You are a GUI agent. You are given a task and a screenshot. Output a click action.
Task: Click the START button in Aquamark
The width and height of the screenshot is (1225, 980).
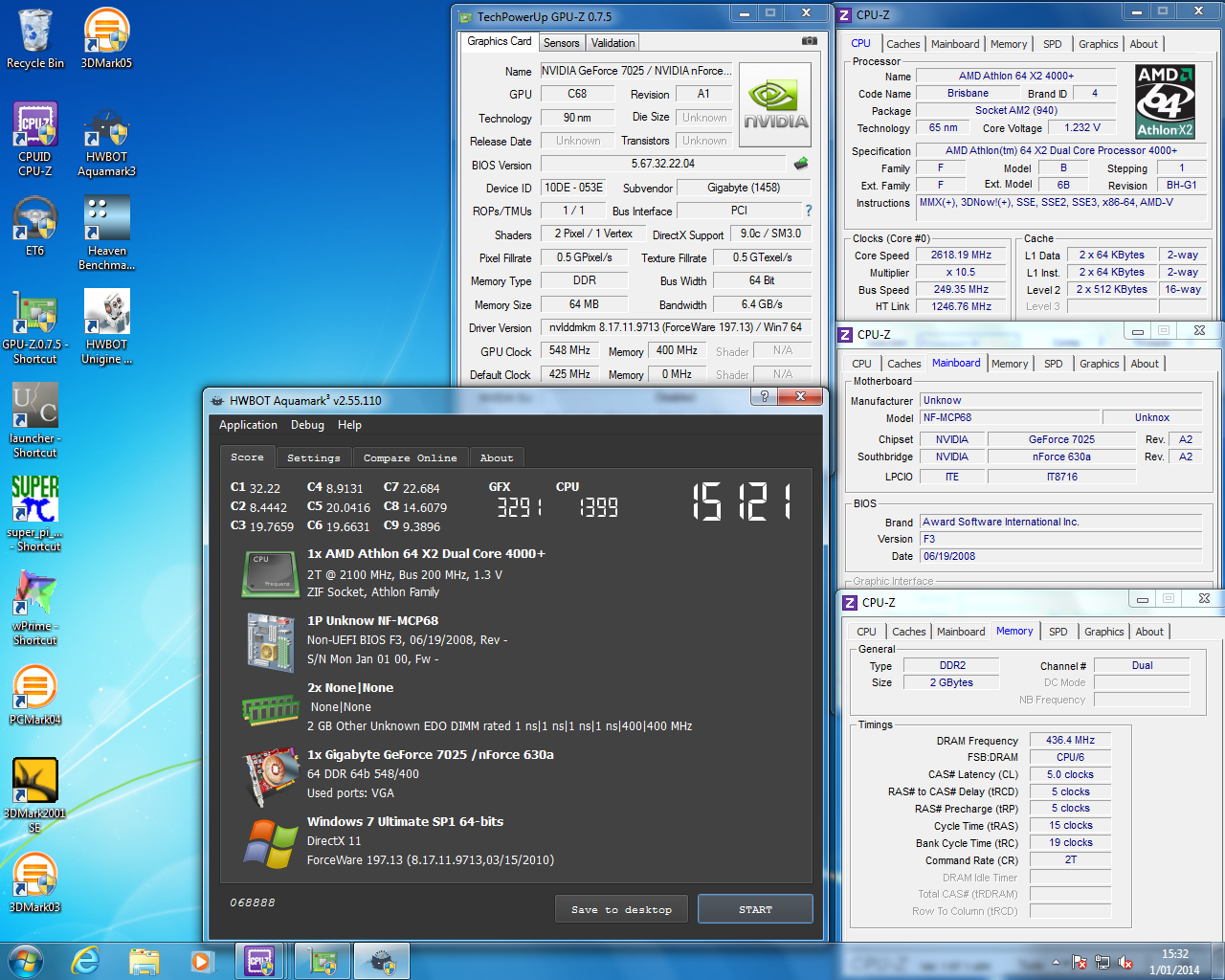pos(755,909)
